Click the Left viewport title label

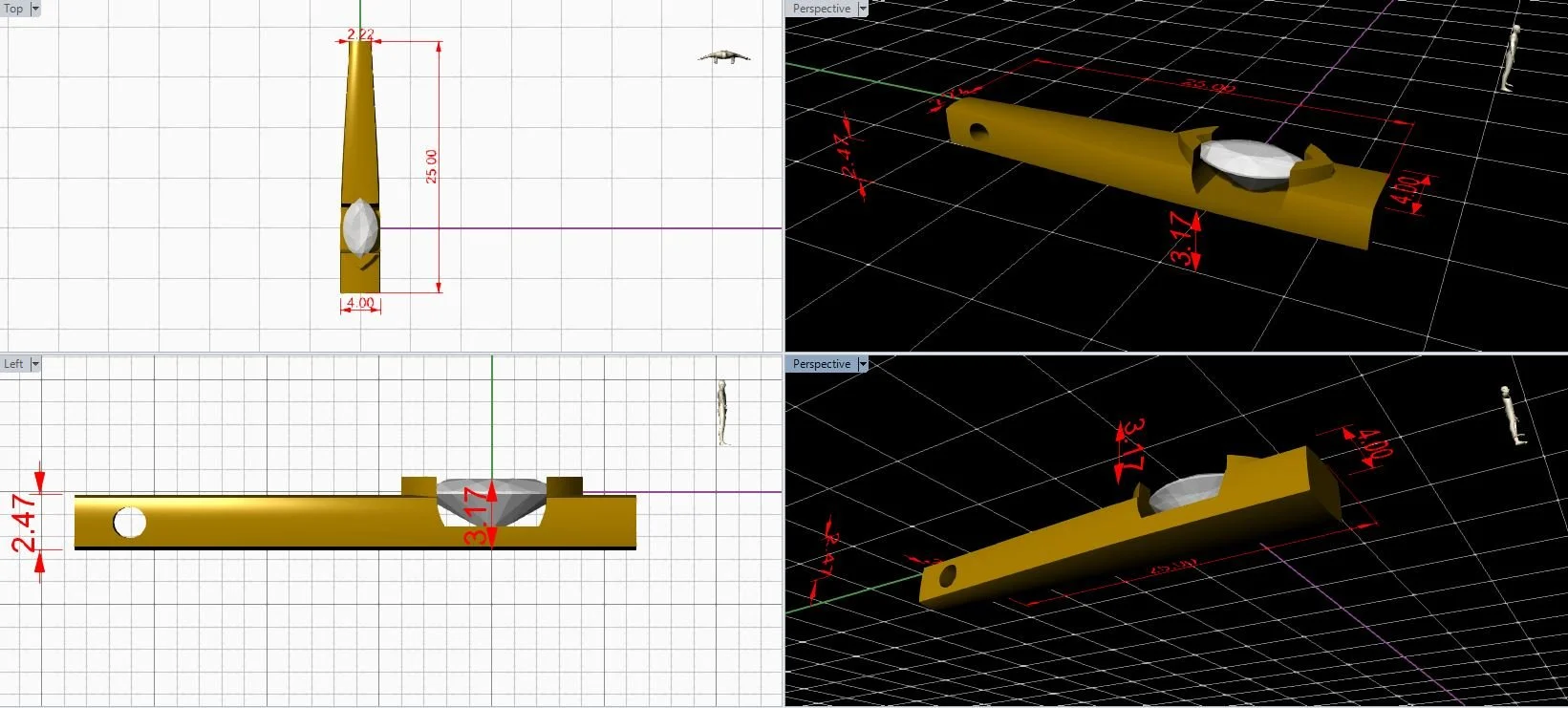pos(14,364)
